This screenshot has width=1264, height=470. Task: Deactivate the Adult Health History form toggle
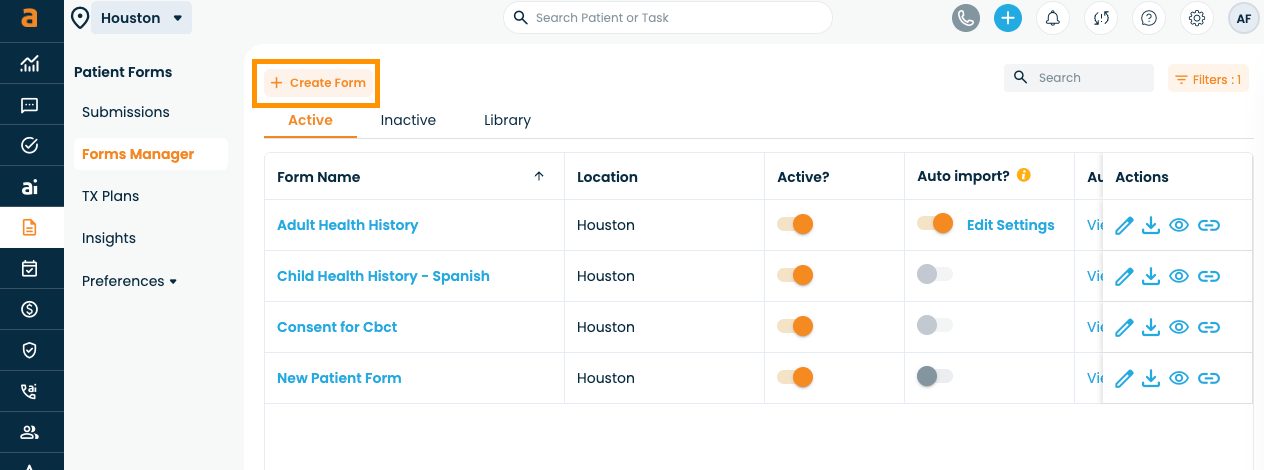795,225
